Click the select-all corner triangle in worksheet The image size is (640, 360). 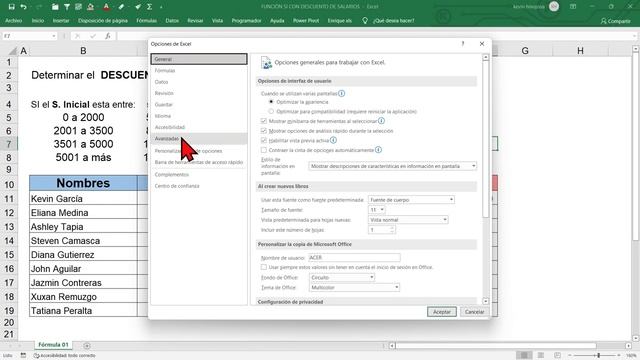pyautogui.click(x=13, y=51)
